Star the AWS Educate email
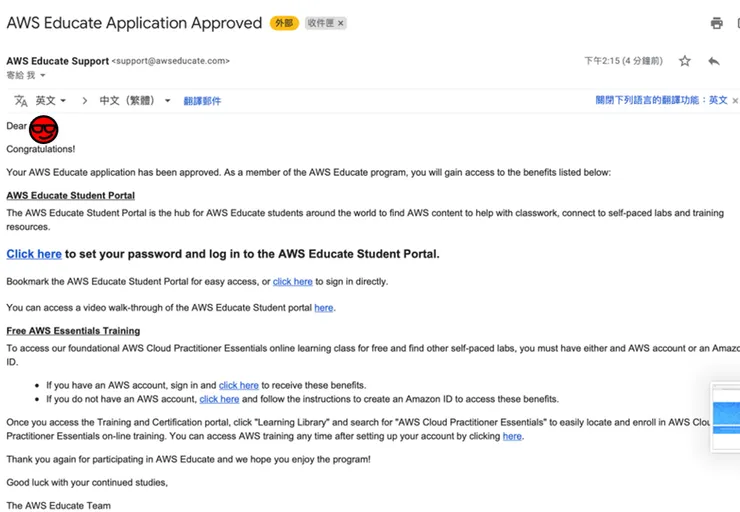This screenshot has height=512, width=740. pyautogui.click(x=685, y=61)
